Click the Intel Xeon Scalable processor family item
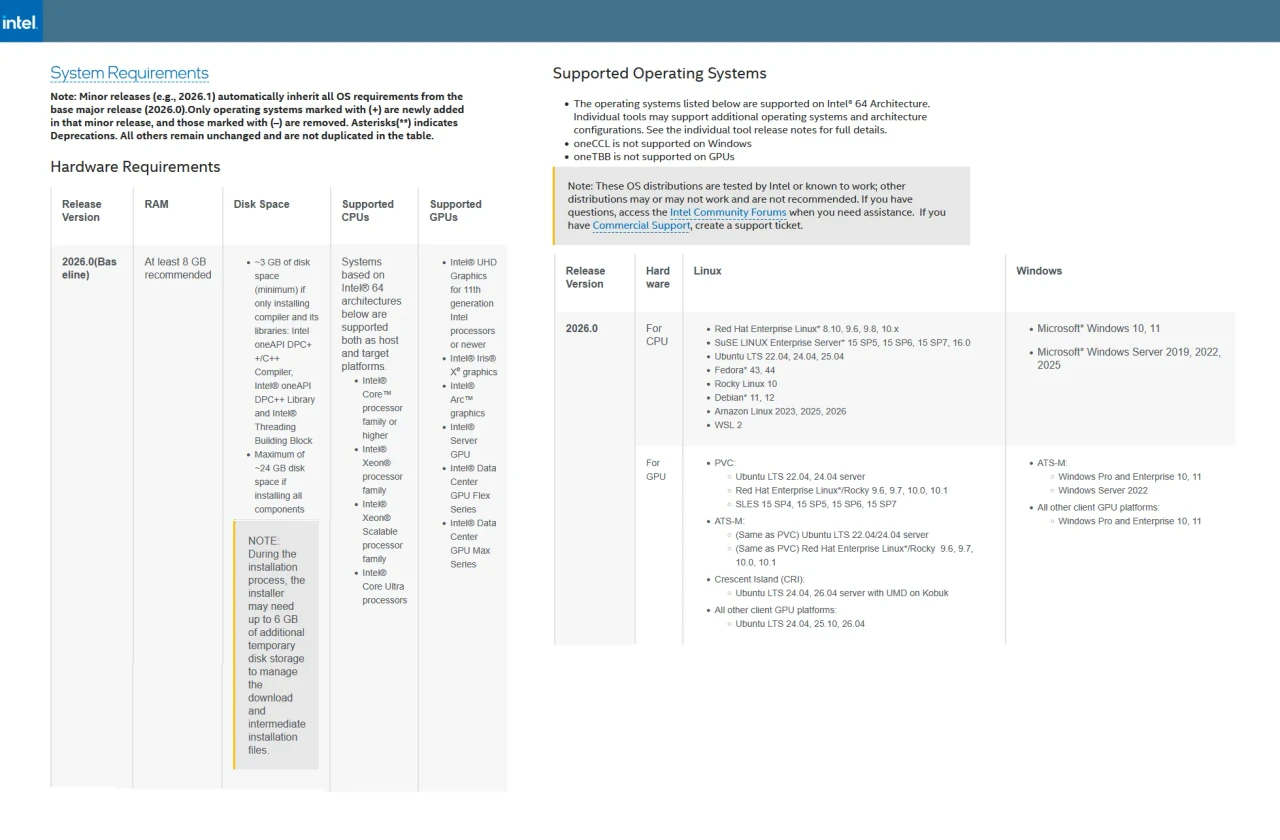Screen dimensions: 1280x840 pos(382,531)
